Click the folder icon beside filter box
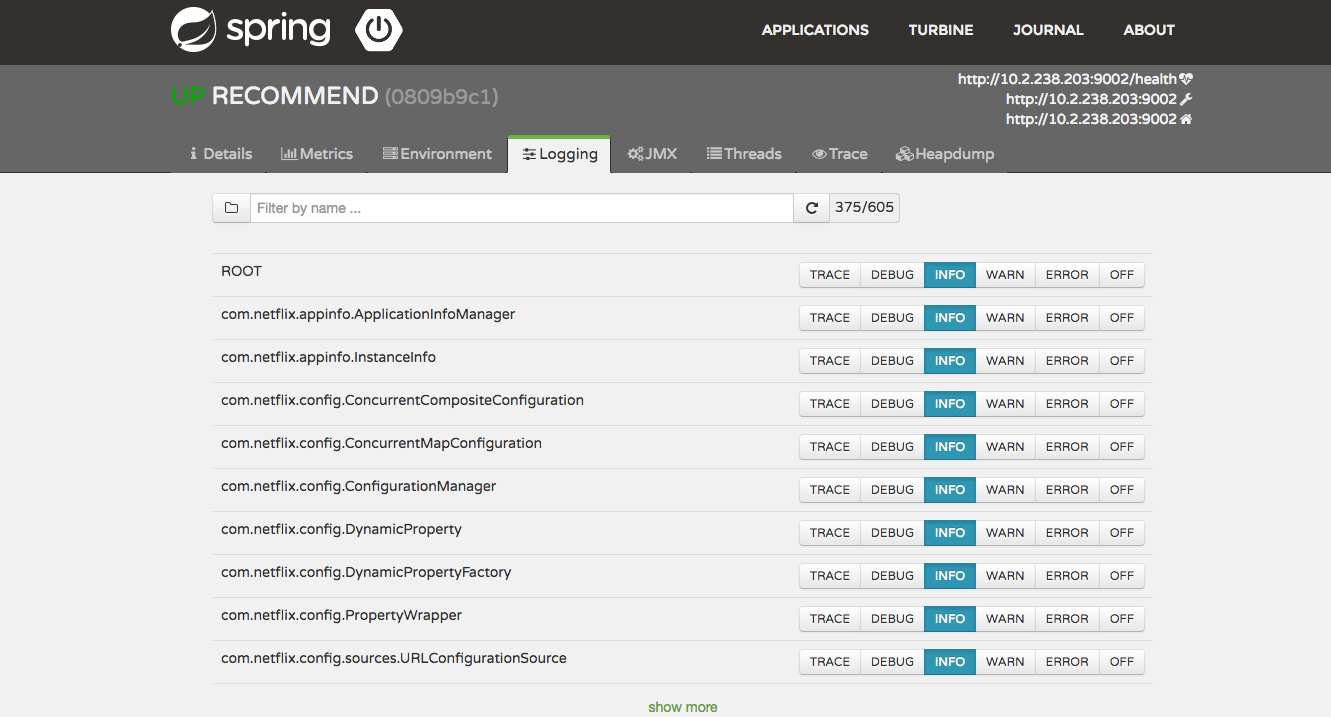Image resolution: width=1331 pixels, height=717 pixels. 231,208
